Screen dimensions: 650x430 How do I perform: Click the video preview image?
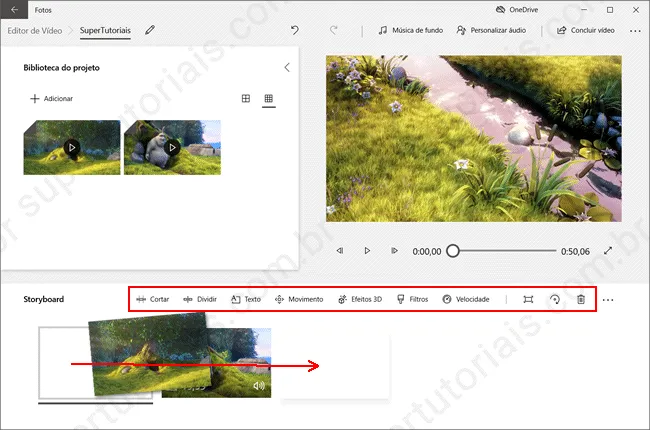coord(473,138)
